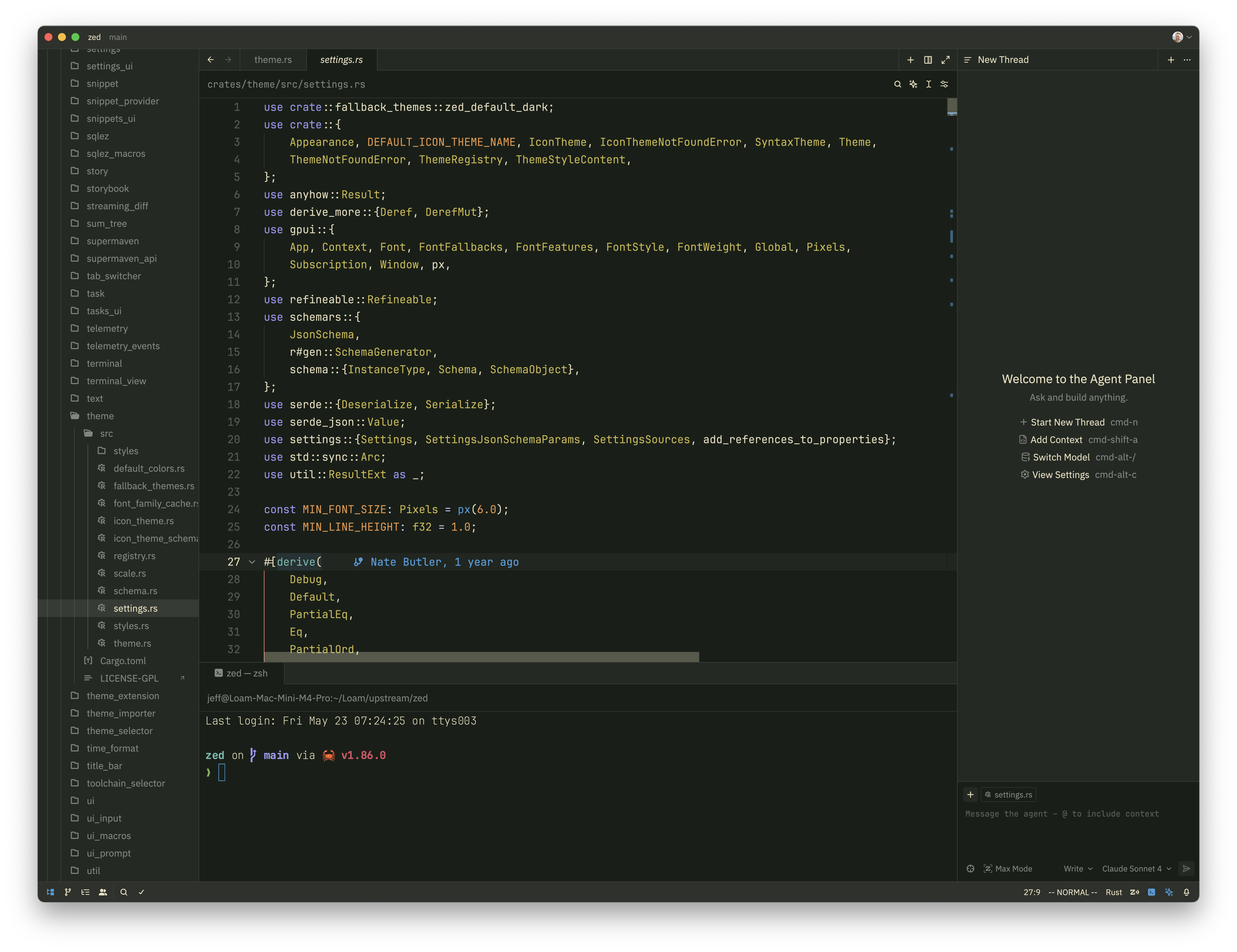Screen dimensions: 1237x952
Task: Split the editor pane
Action: tap(928, 60)
